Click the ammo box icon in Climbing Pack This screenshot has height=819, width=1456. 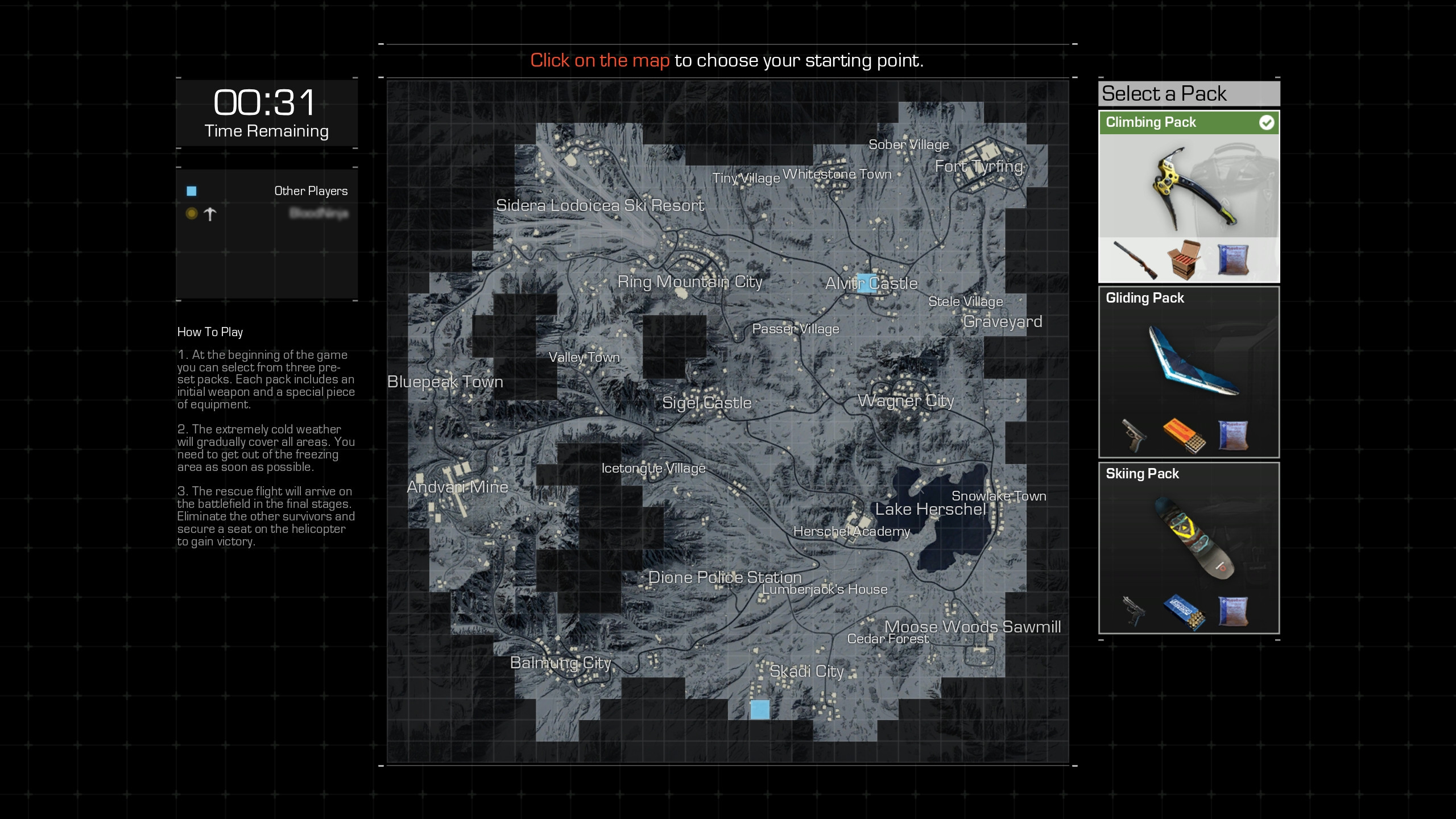click(1184, 260)
